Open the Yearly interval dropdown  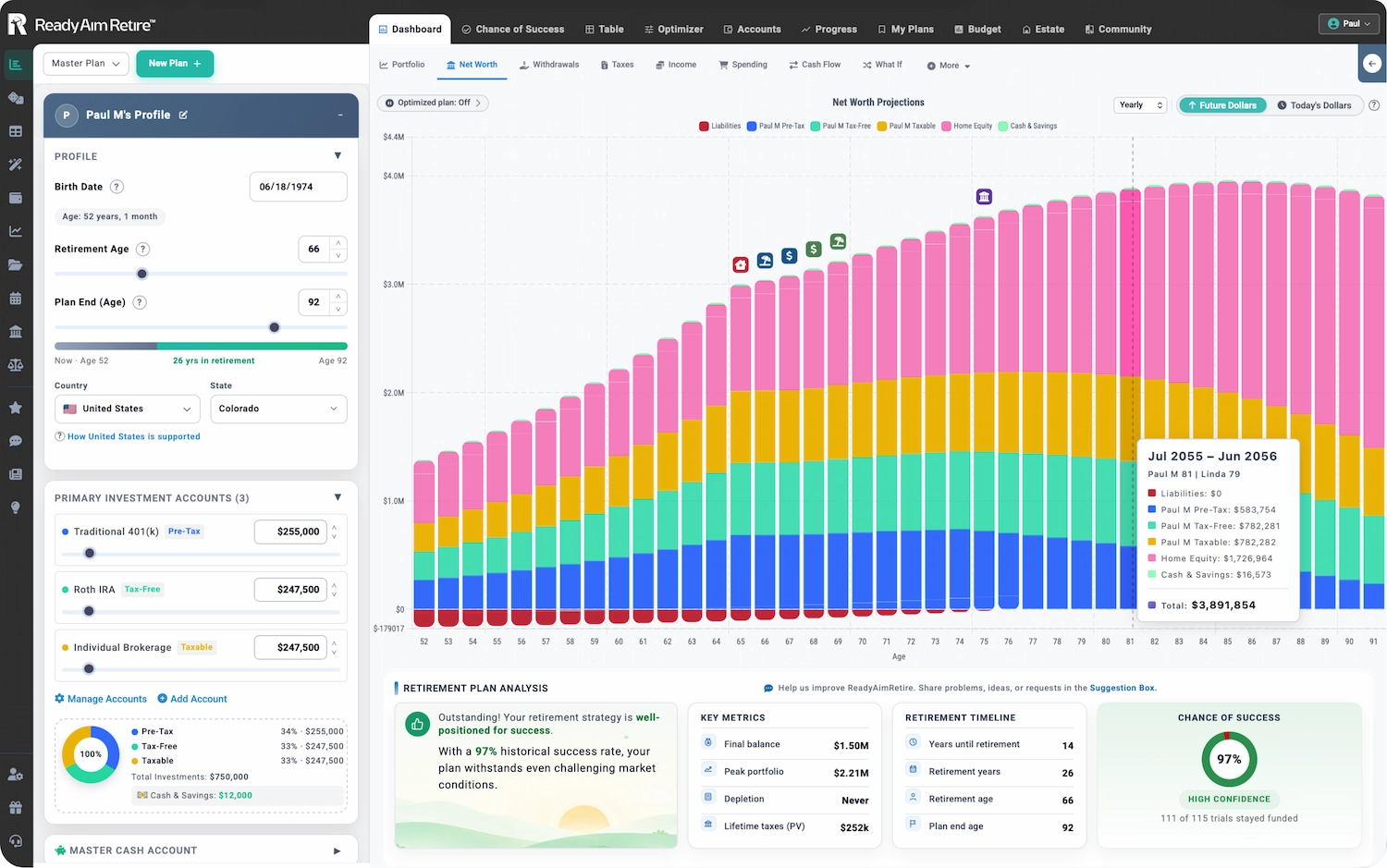[x=1141, y=105]
